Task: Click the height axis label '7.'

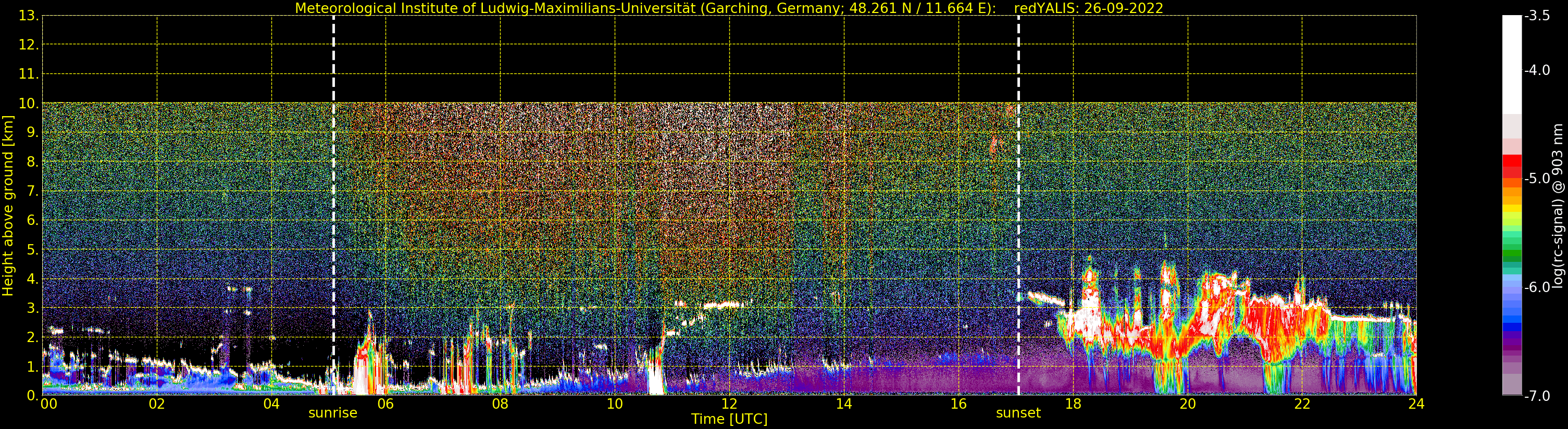Action: pyautogui.click(x=32, y=191)
